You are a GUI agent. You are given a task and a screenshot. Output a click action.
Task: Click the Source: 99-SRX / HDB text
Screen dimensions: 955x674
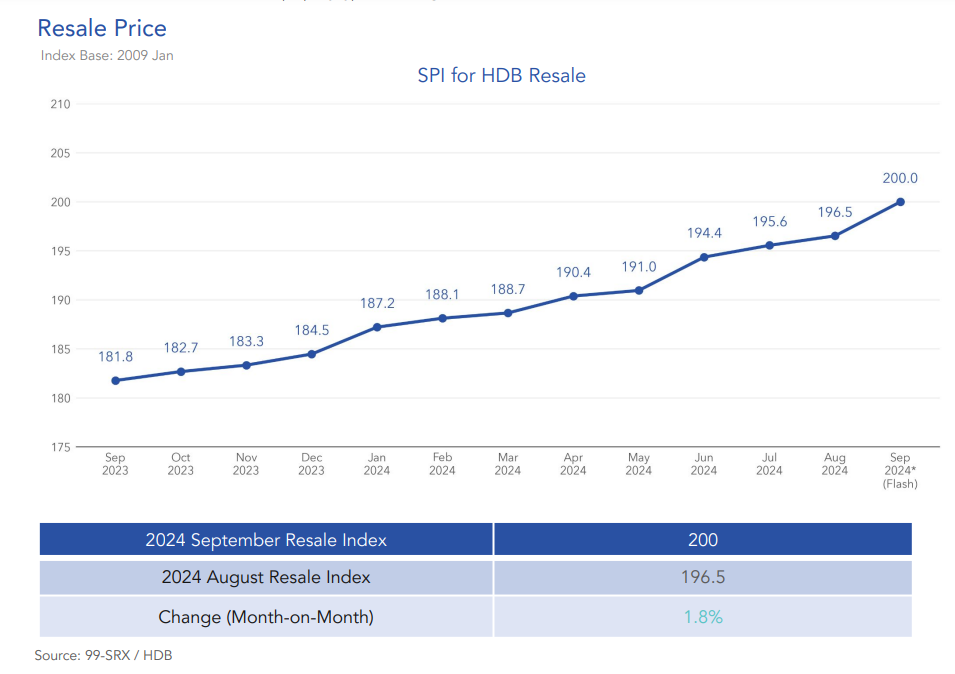point(104,656)
